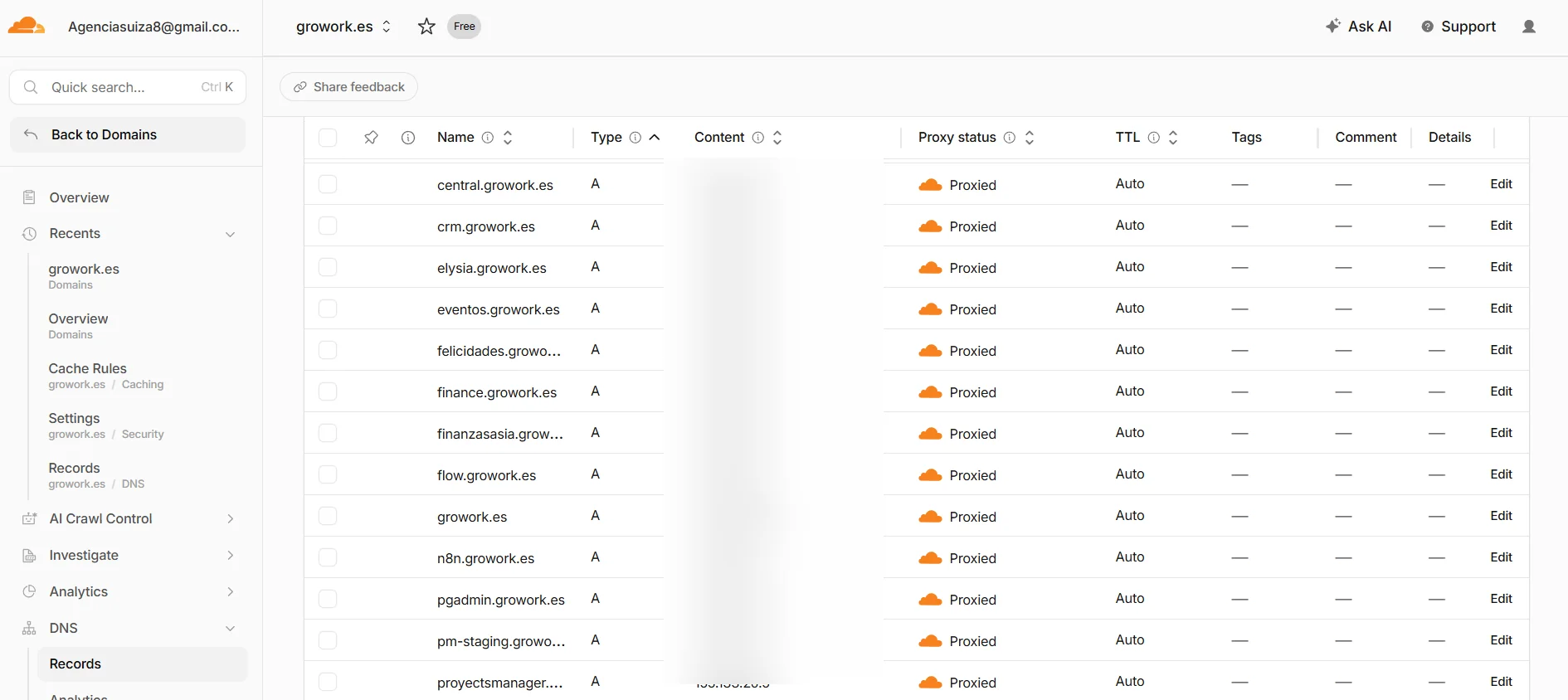Expand the Investigate chevron
Image resolution: width=1568 pixels, height=700 pixels.
231,555
